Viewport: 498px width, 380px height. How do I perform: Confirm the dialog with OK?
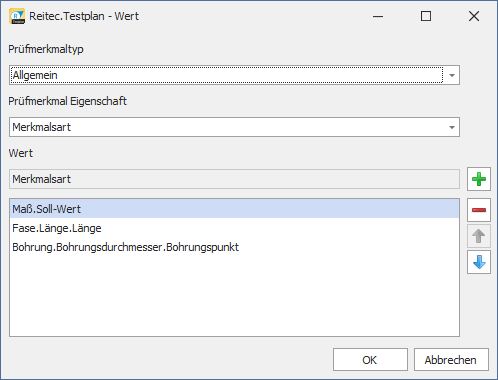coord(370,360)
